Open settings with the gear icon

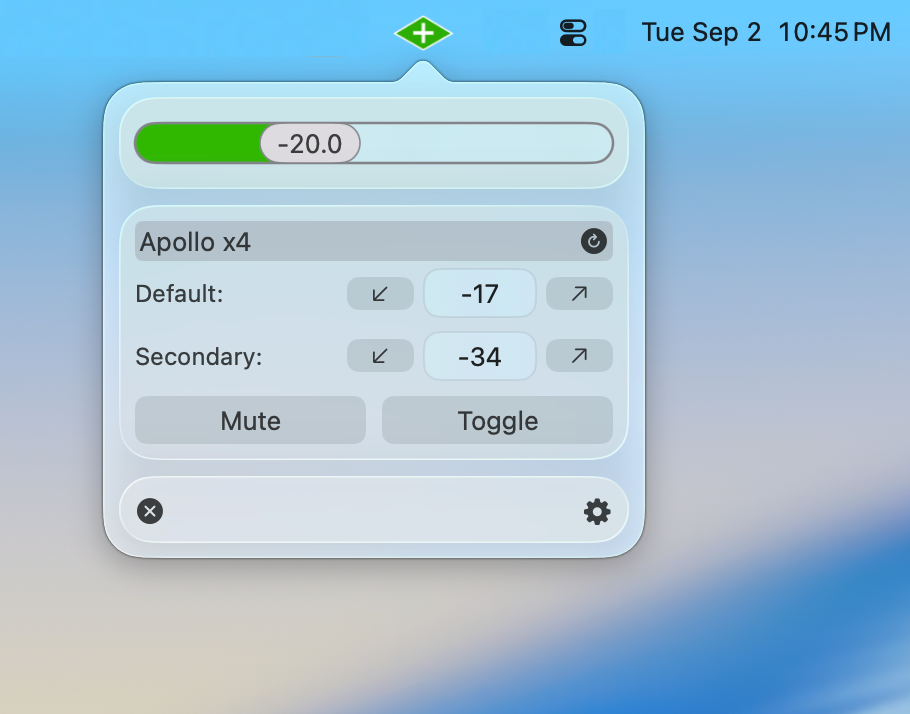597,511
